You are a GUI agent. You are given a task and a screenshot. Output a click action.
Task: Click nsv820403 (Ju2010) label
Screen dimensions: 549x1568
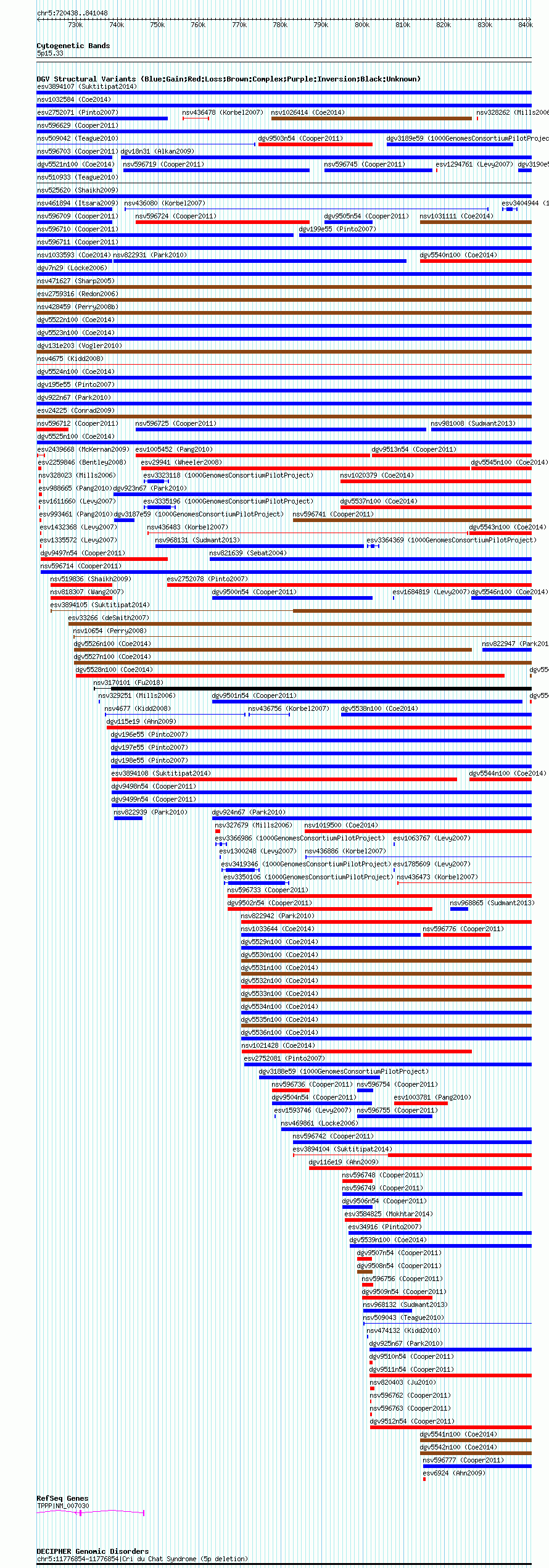tap(403, 1382)
